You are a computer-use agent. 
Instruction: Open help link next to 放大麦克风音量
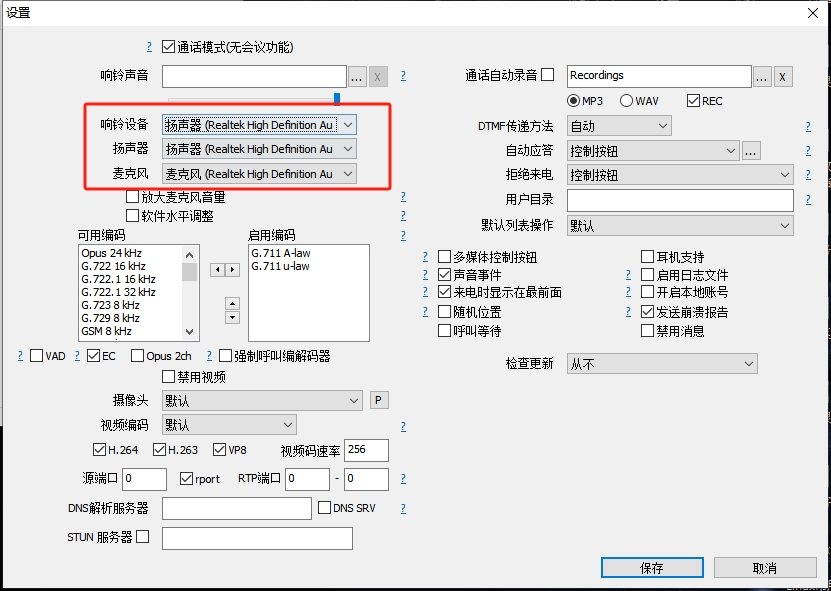[x=403, y=197]
